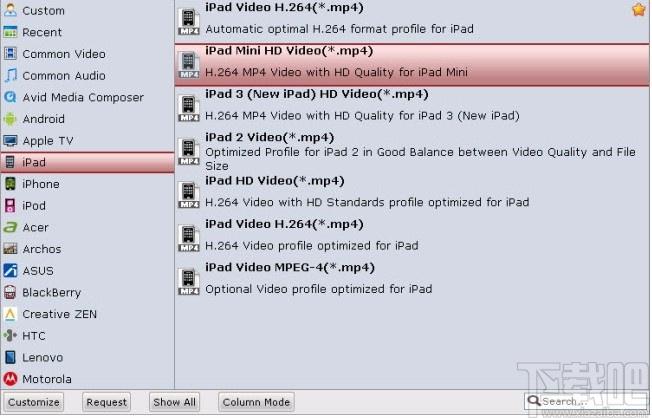The width and height of the screenshot is (652, 418).
Task: Click the Motorola logo icon
Action: tap(10, 379)
